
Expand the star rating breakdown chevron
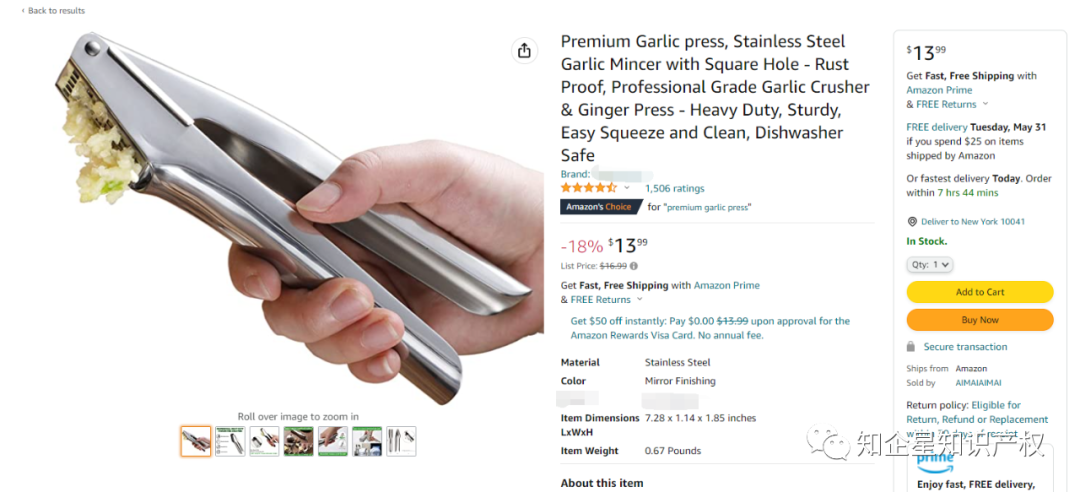click(627, 188)
